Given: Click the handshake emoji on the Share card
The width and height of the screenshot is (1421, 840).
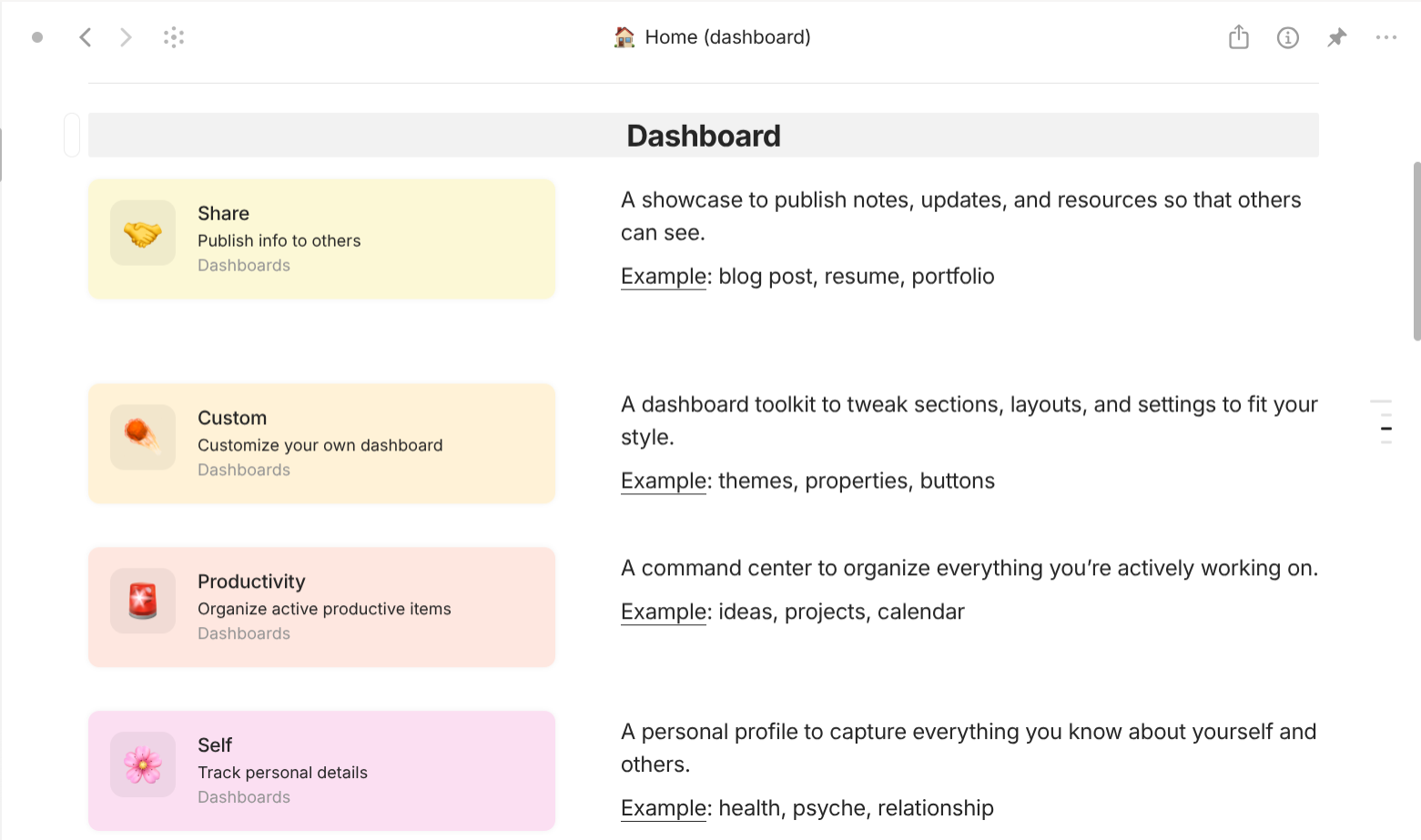Looking at the screenshot, I should (x=142, y=232).
